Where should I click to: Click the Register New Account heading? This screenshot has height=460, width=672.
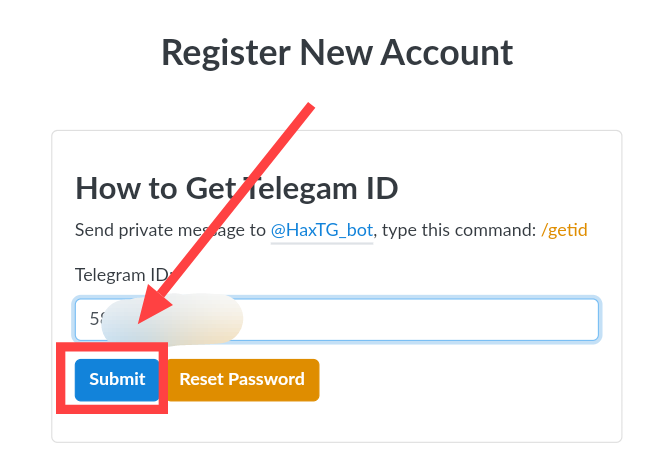click(x=337, y=52)
